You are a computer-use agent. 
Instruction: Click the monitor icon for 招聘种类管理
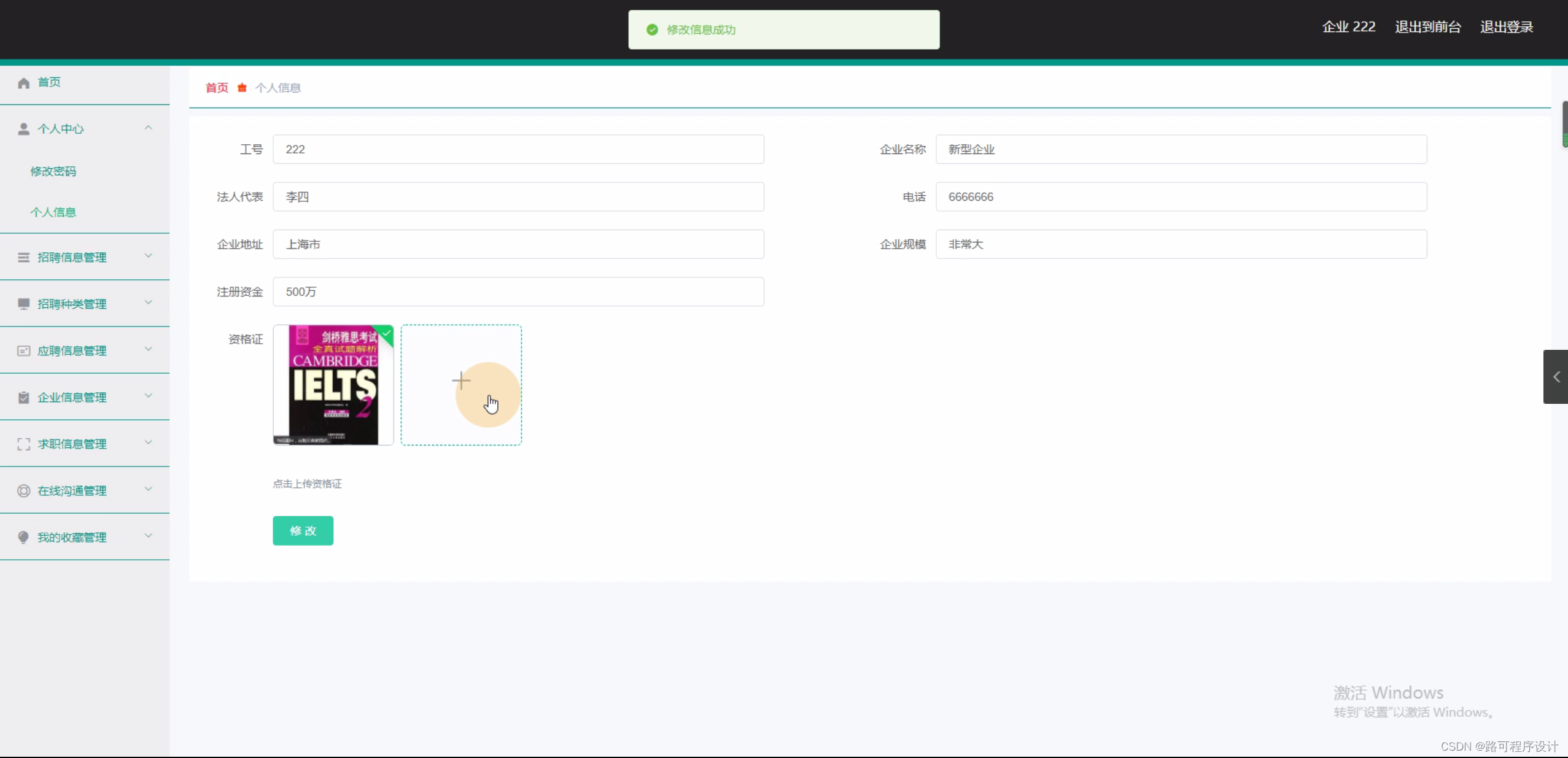(x=23, y=303)
